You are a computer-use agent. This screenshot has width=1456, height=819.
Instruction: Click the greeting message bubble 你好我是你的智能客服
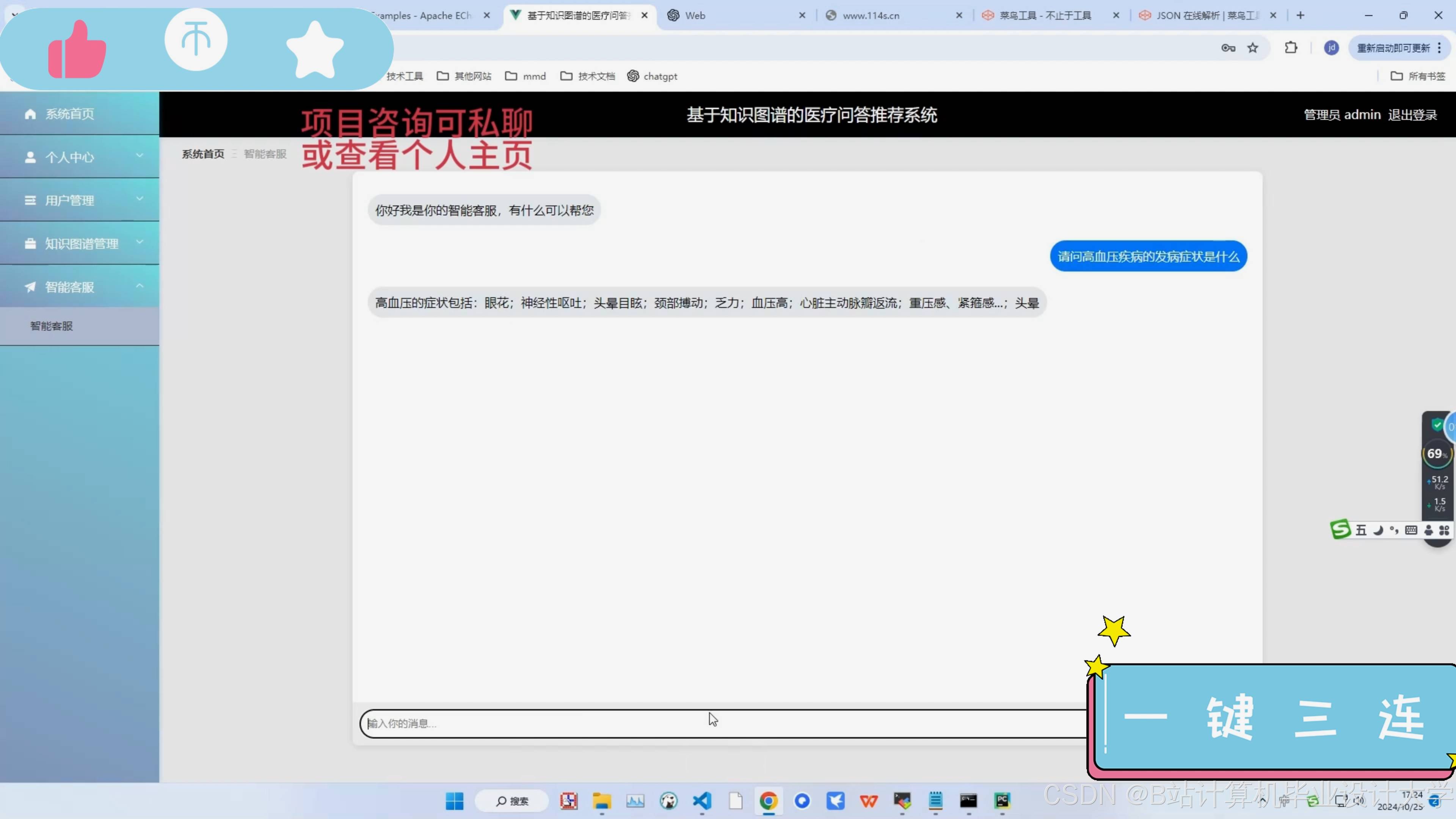(x=485, y=210)
